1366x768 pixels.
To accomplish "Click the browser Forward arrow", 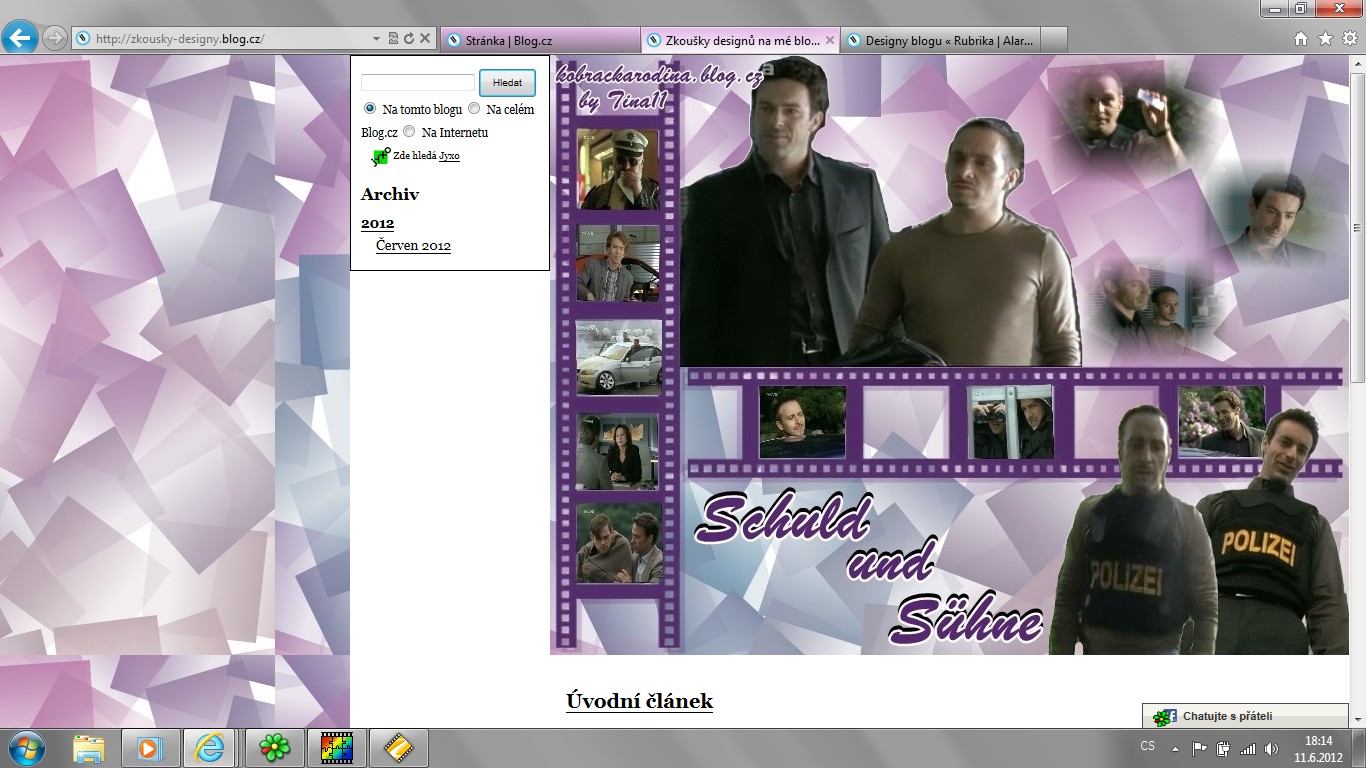I will click(x=55, y=38).
